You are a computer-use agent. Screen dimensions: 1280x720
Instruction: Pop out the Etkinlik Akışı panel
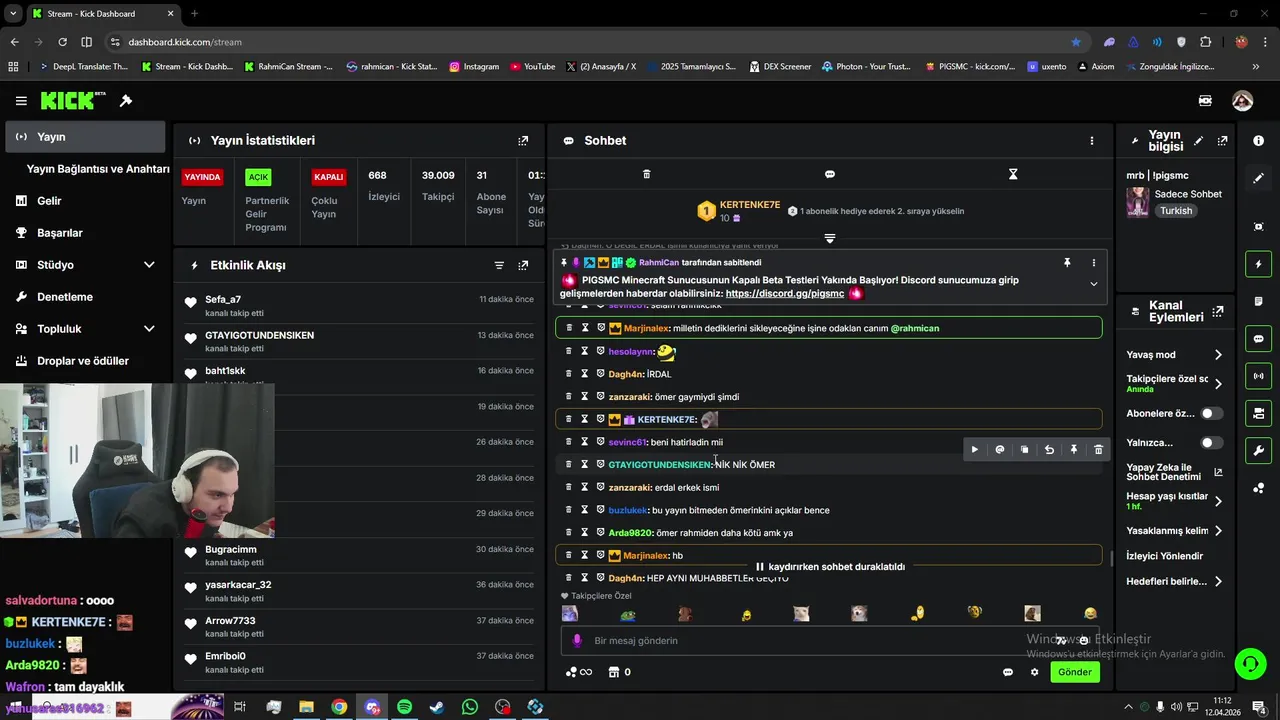(523, 265)
